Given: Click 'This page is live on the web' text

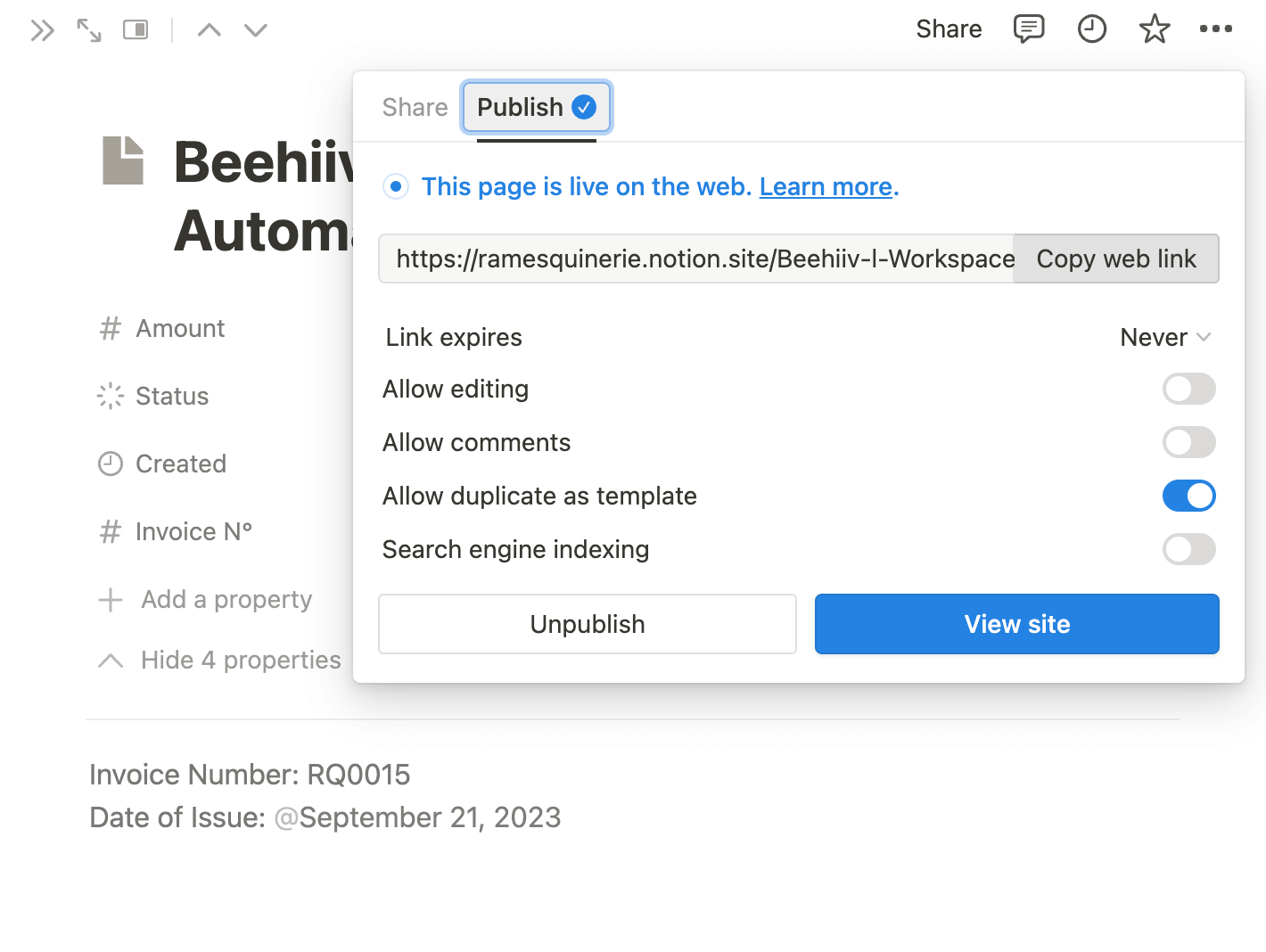Looking at the screenshot, I should (x=587, y=186).
